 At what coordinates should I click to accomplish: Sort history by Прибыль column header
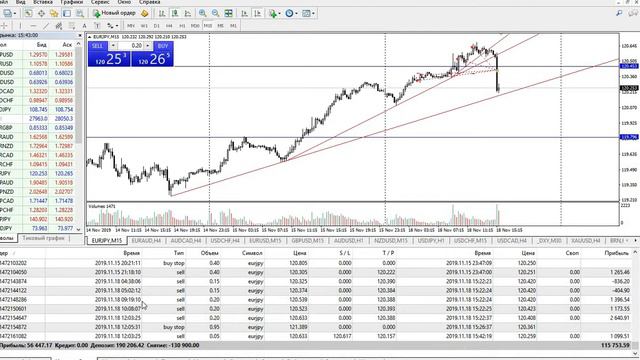click(616, 253)
